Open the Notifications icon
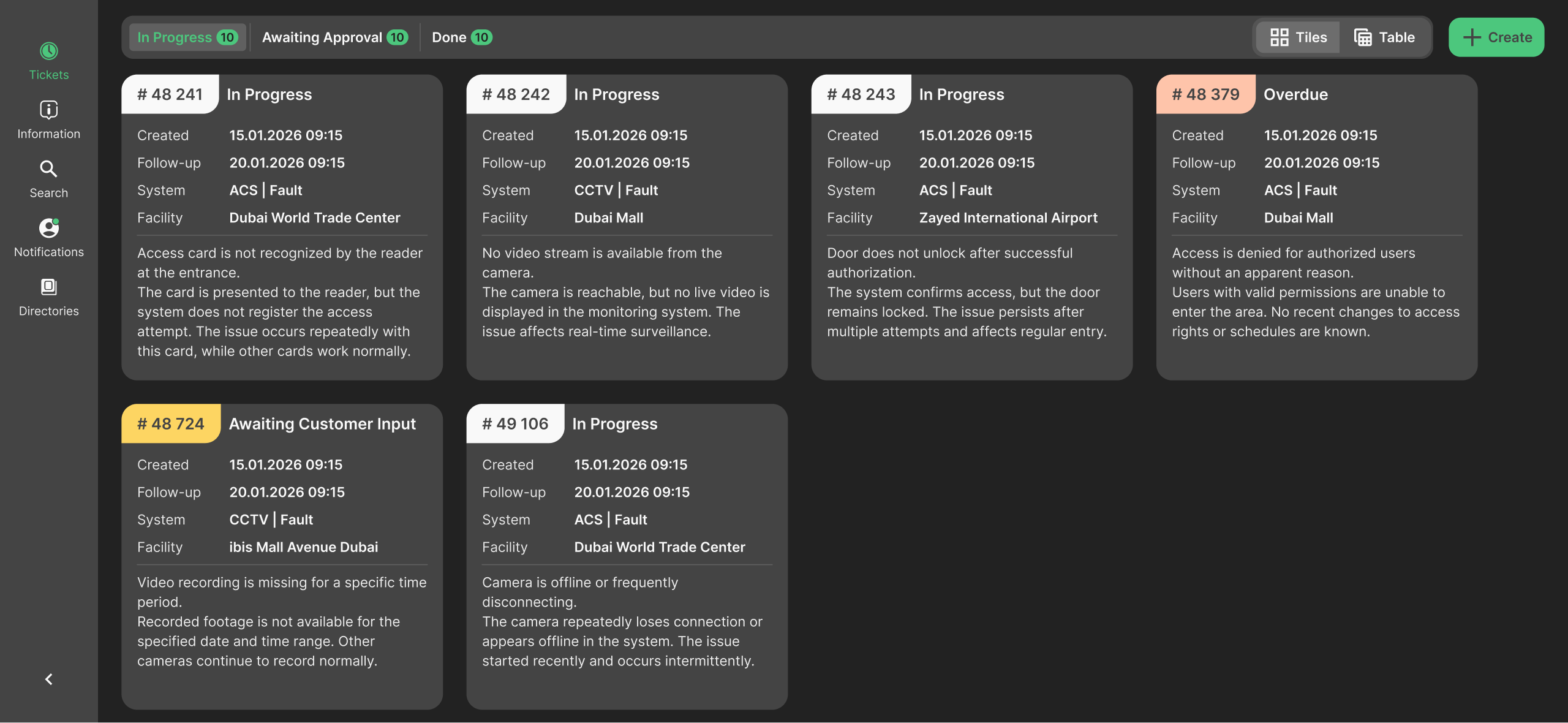The width and height of the screenshot is (1568, 723). click(x=49, y=228)
